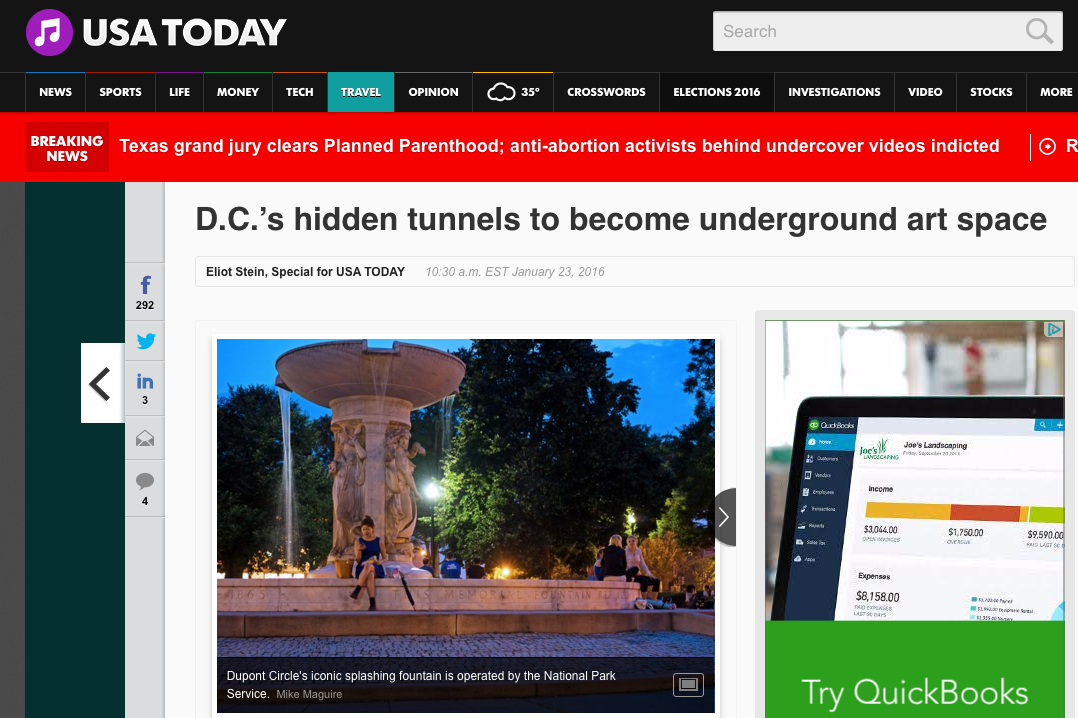Show the next gallery photo arrow
The height and width of the screenshot is (718, 1078).
click(x=724, y=517)
